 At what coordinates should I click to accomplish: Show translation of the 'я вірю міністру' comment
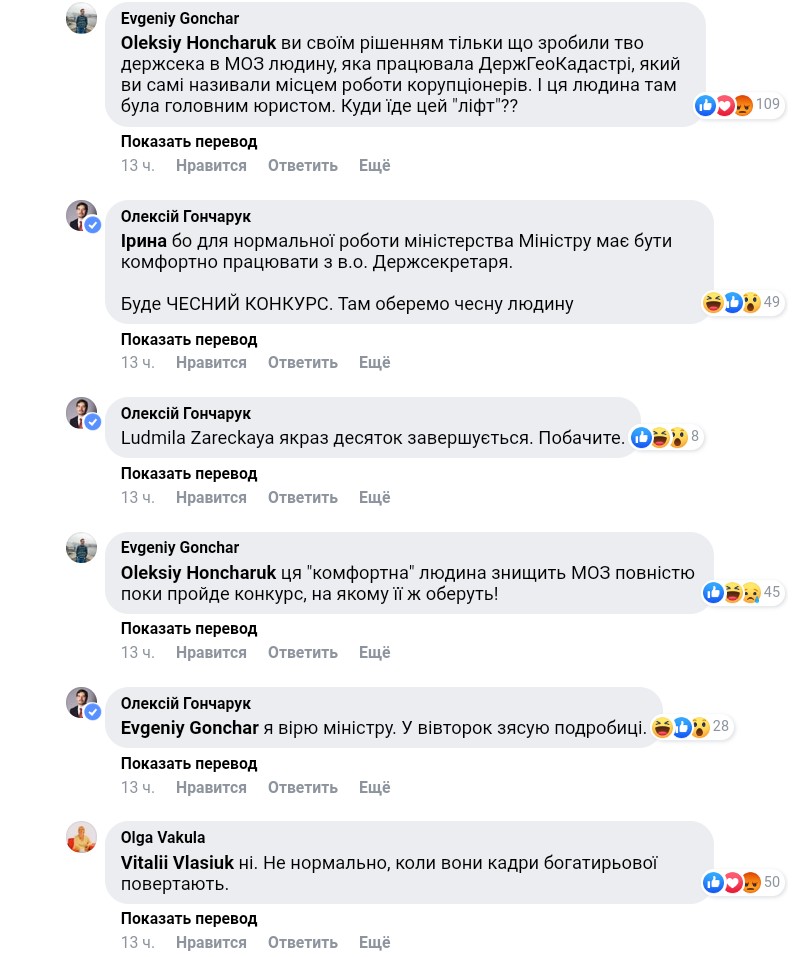click(x=189, y=763)
